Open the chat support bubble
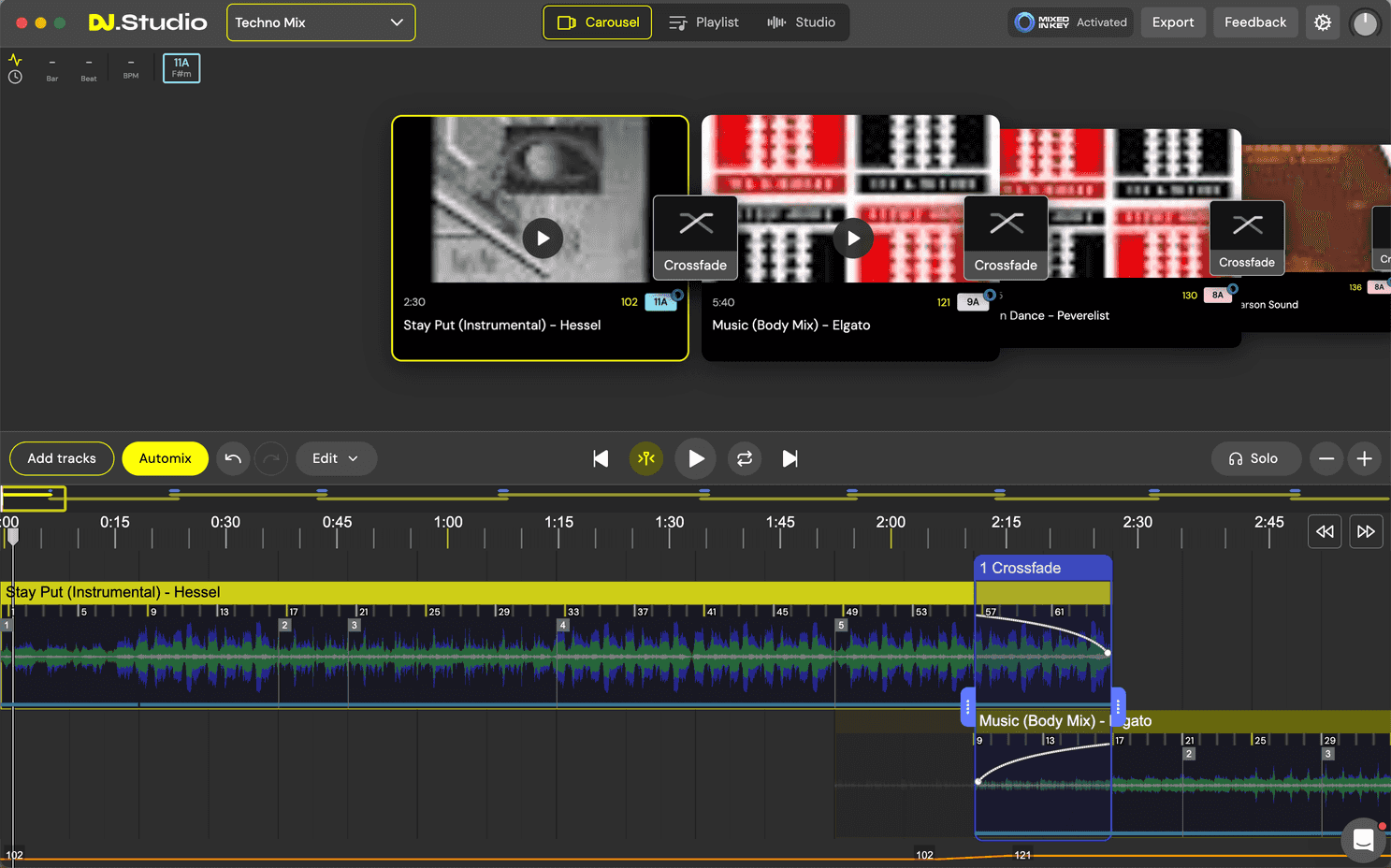The image size is (1391, 868). click(1362, 840)
